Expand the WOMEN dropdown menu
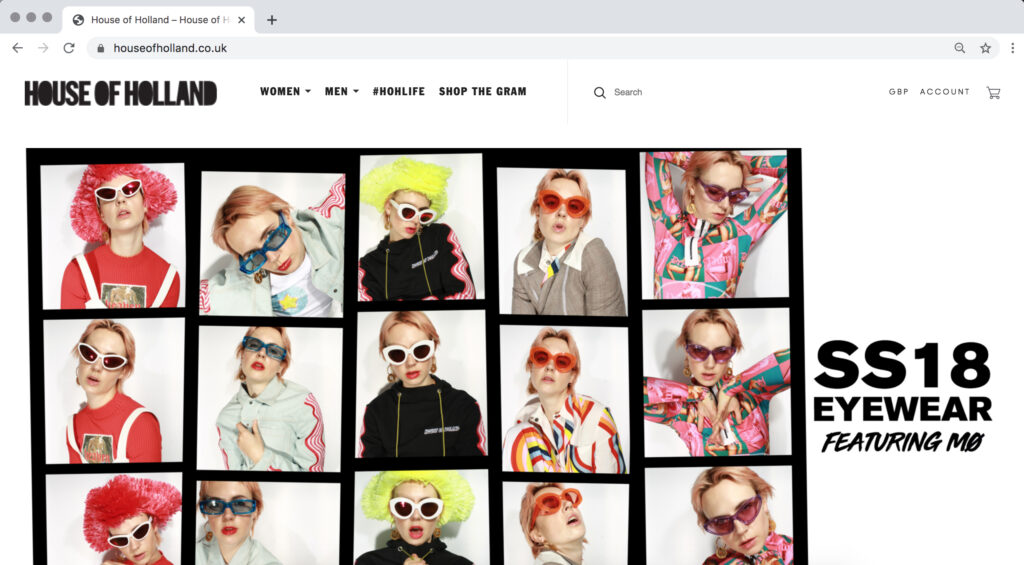This screenshot has width=1024, height=565. pyautogui.click(x=285, y=92)
